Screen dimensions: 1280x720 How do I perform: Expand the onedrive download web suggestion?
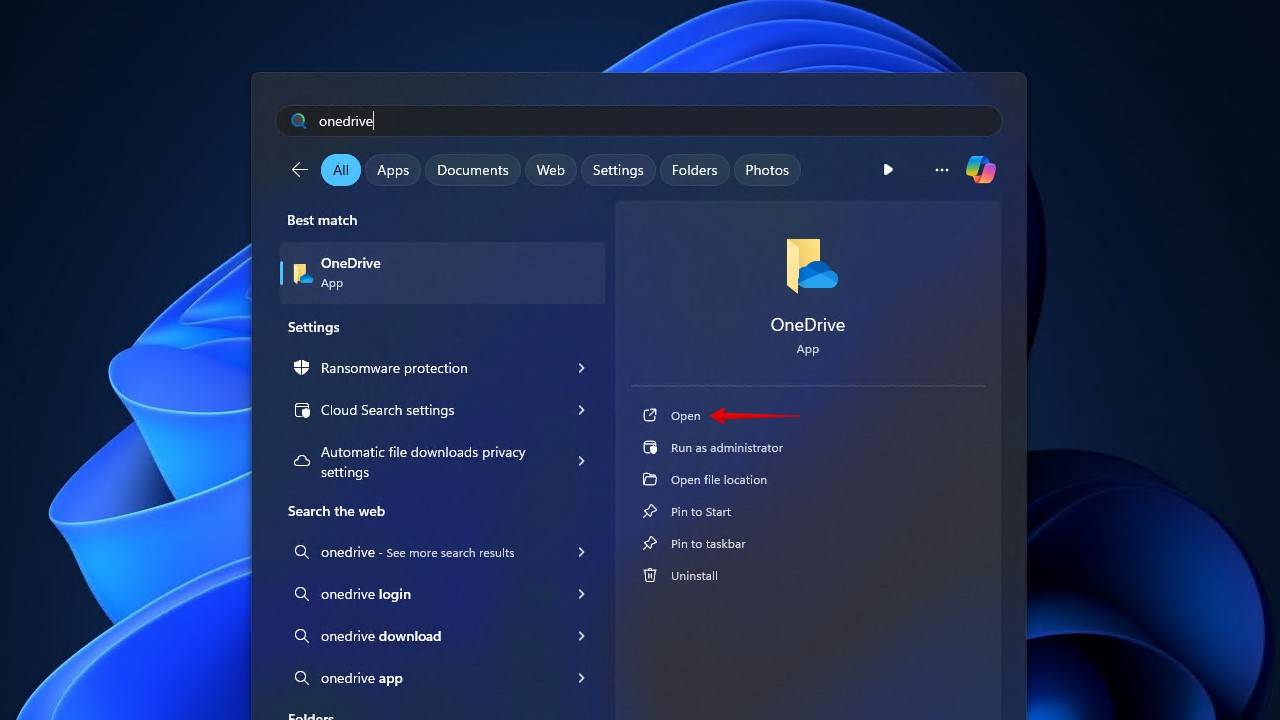pyautogui.click(x=380, y=636)
